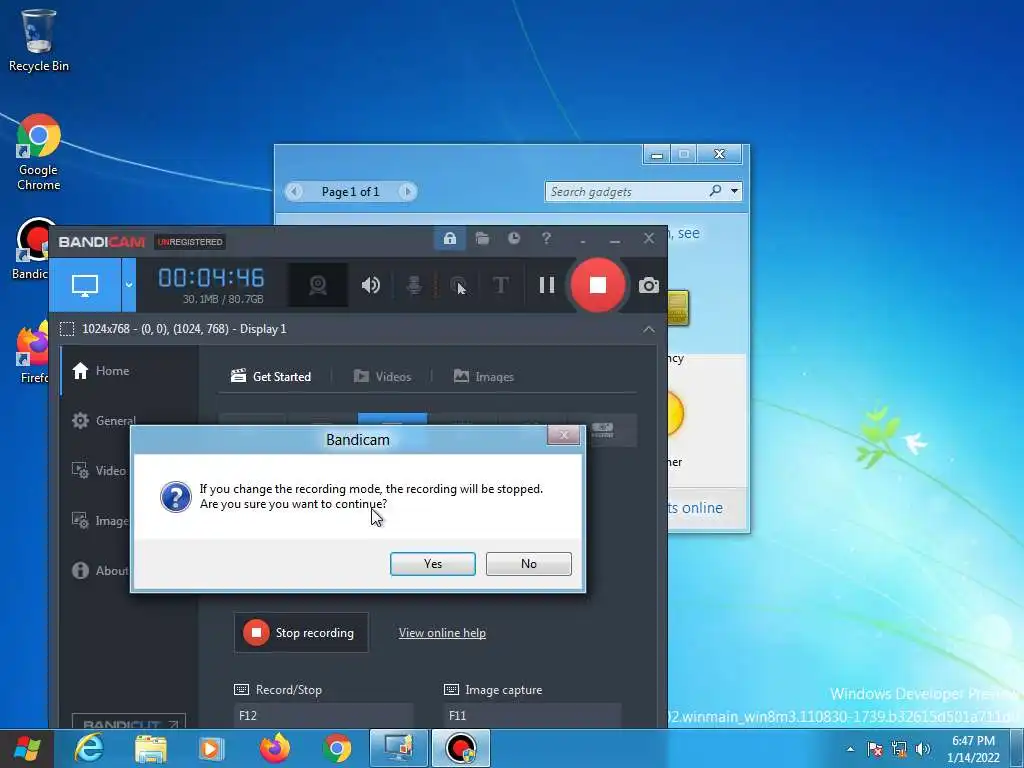Open the network tray icon

[899, 749]
